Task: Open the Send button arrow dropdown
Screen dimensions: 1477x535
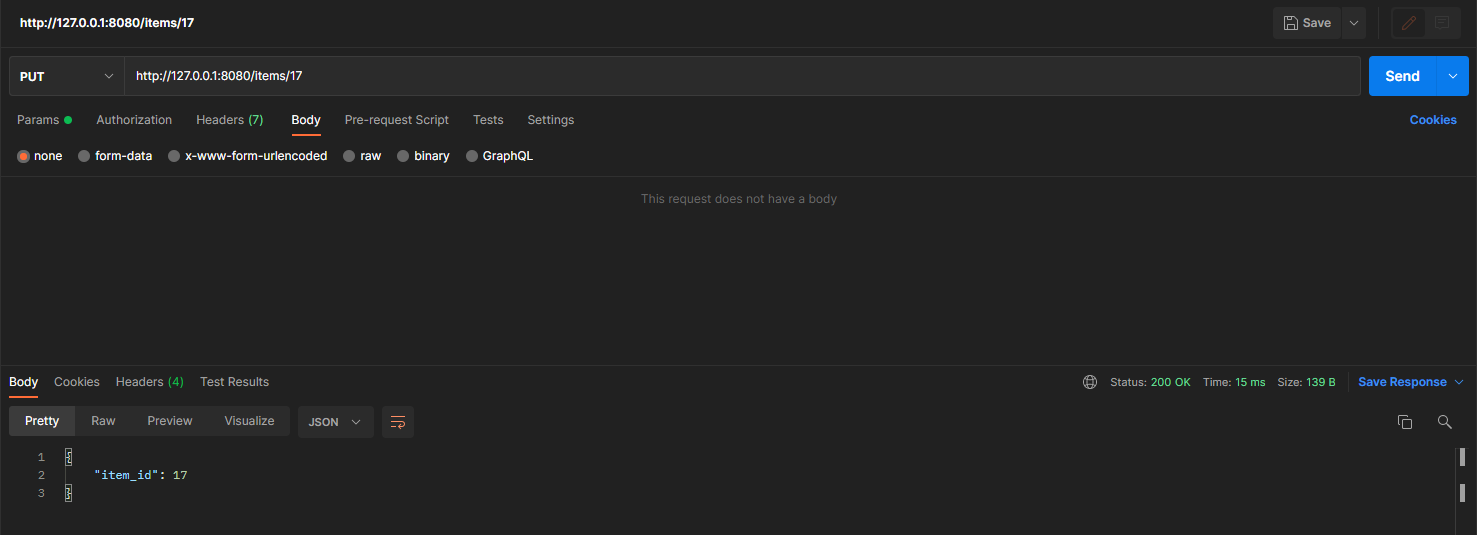Action: click(x=1452, y=76)
